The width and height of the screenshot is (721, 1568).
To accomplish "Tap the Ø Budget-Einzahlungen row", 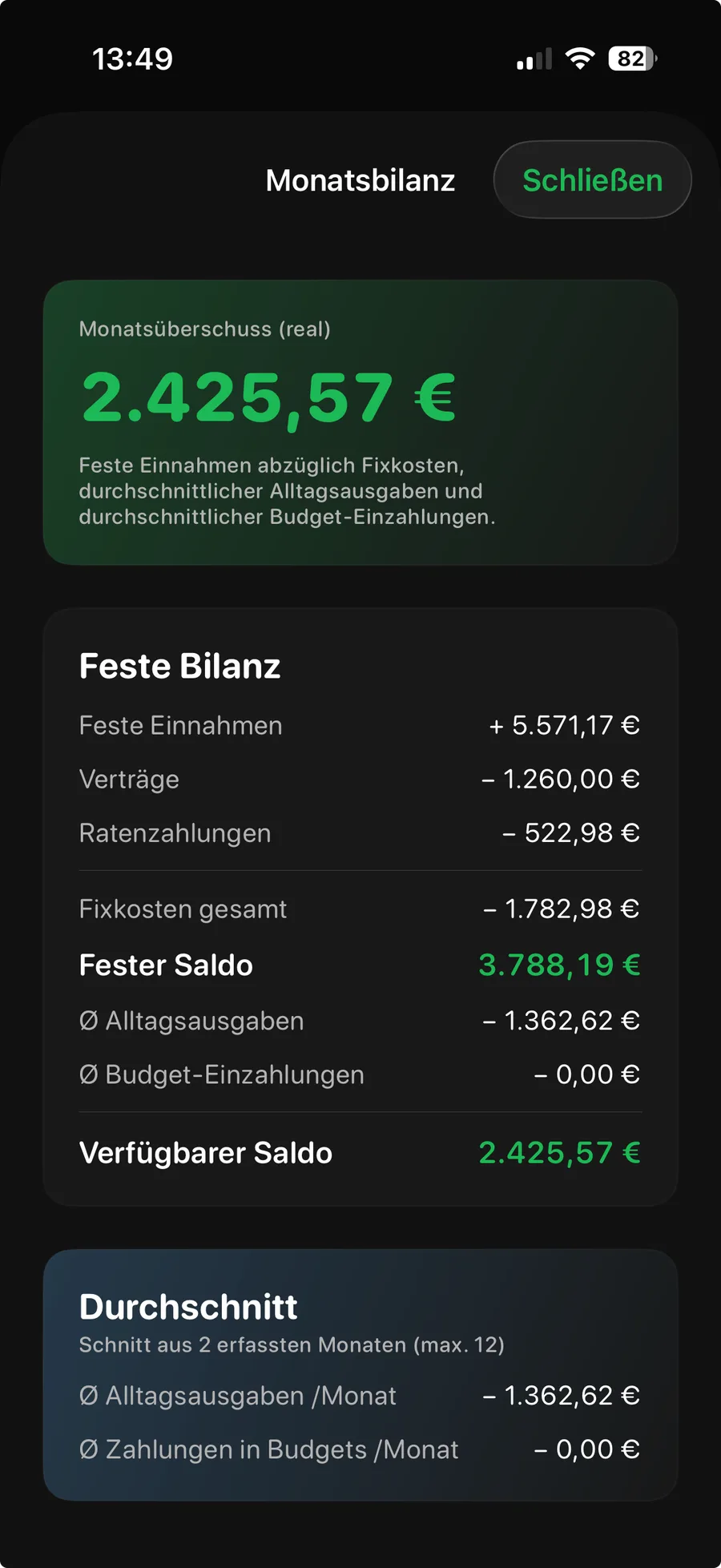I will 360,1074.
